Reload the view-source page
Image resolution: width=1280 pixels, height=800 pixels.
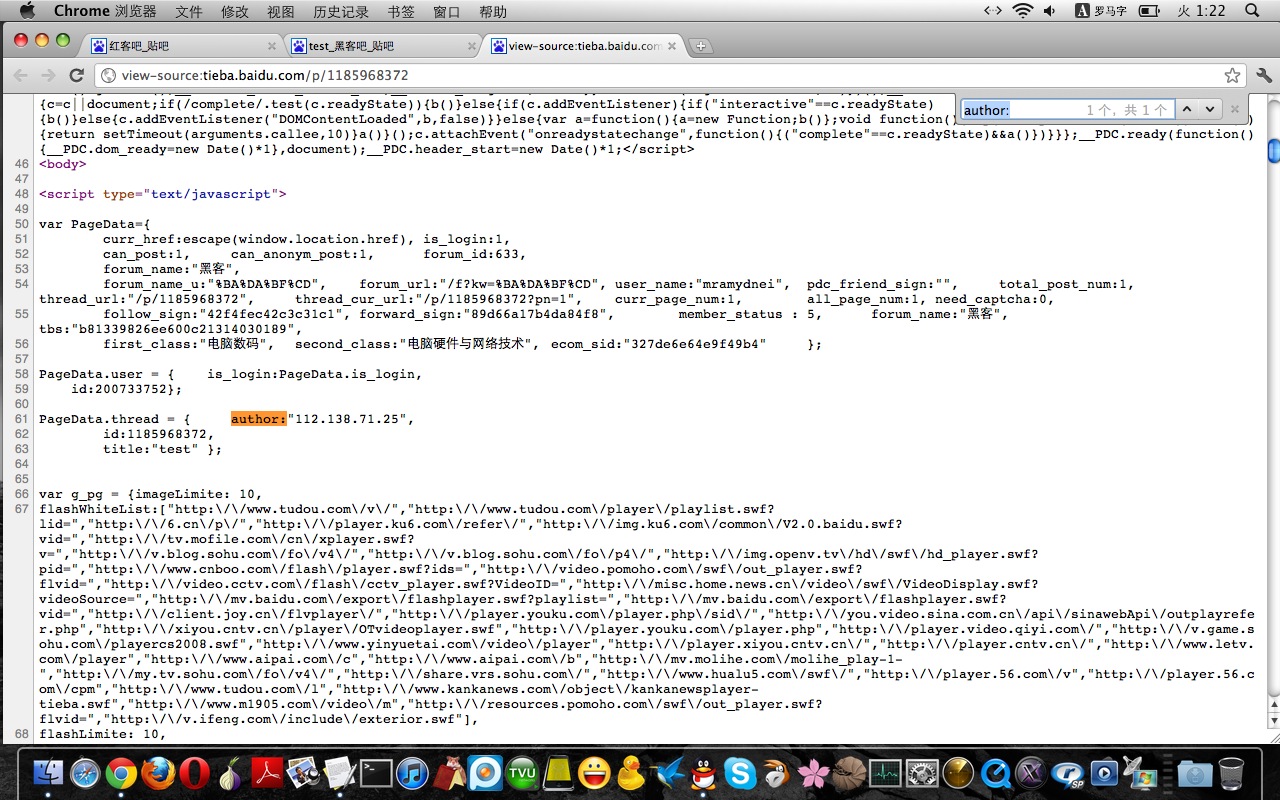pyautogui.click(x=76, y=75)
